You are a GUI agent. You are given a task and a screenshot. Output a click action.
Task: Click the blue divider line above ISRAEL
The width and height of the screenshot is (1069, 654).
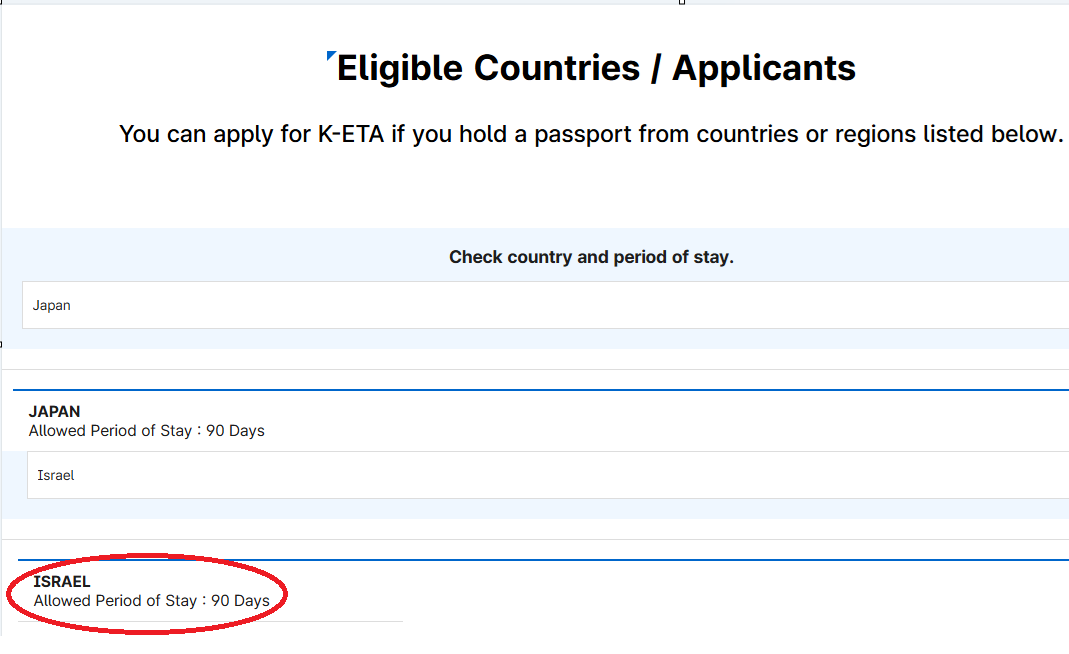(542, 560)
